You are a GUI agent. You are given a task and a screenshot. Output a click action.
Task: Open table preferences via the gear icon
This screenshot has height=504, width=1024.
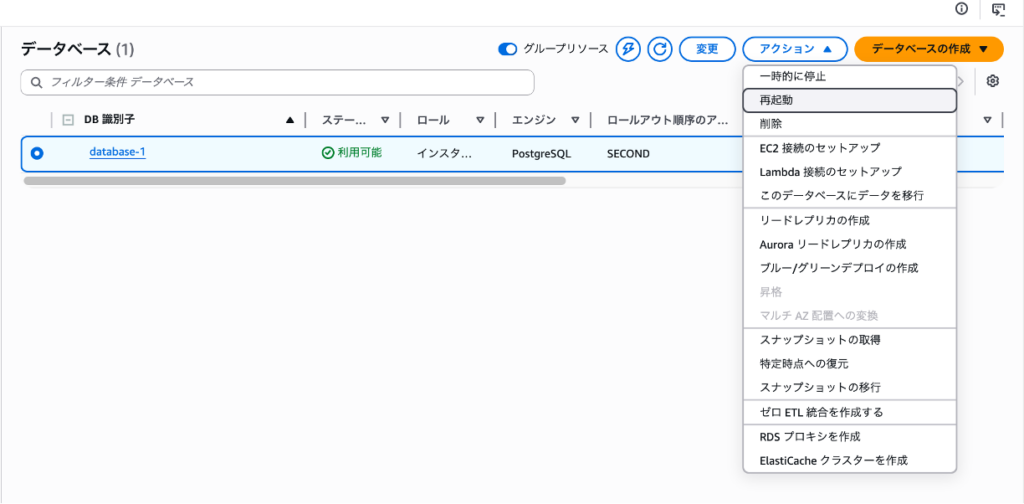point(993,81)
